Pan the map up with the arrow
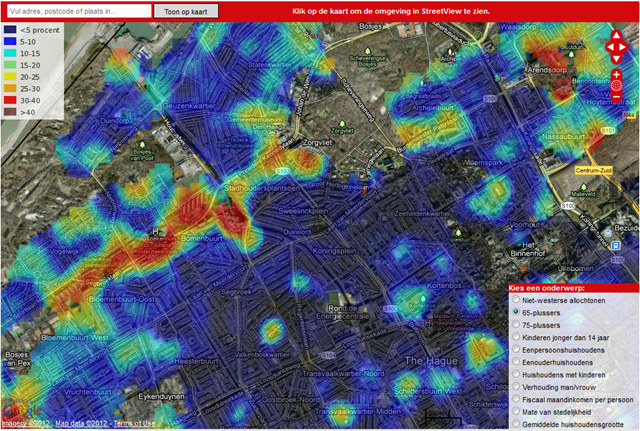640x431 pixels. click(x=616, y=35)
